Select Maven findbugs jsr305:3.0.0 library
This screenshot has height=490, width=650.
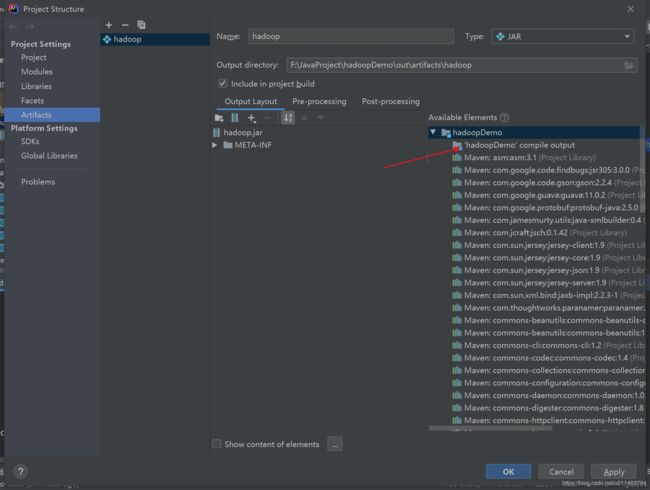tap(548, 170)
